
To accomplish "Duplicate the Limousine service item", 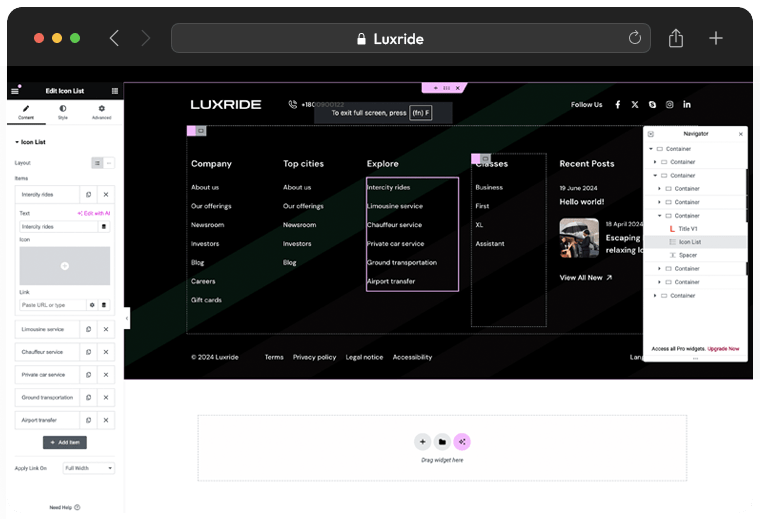I will (88, 328).
